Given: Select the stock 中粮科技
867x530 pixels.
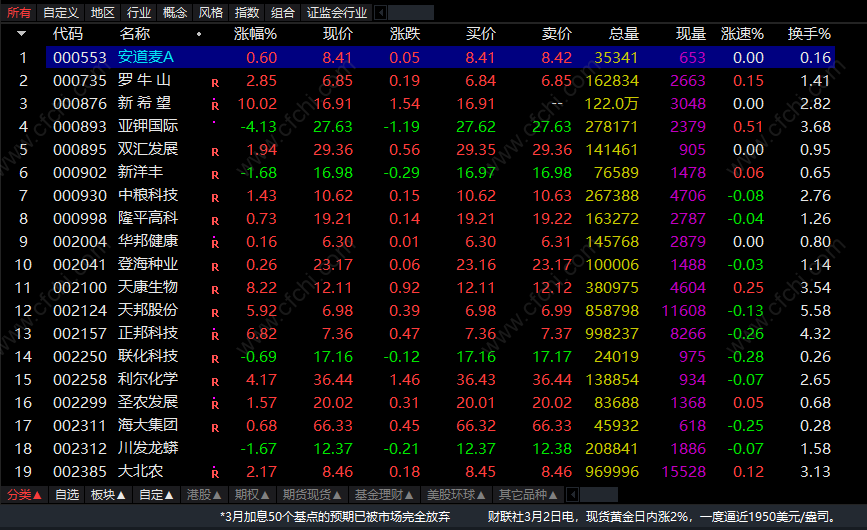Looking at the screenshot, I should point(148,195).
